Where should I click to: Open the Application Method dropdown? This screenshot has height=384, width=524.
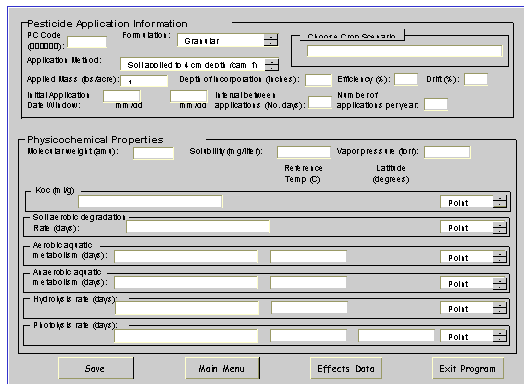pyautogui.click(x=199, y=65)
